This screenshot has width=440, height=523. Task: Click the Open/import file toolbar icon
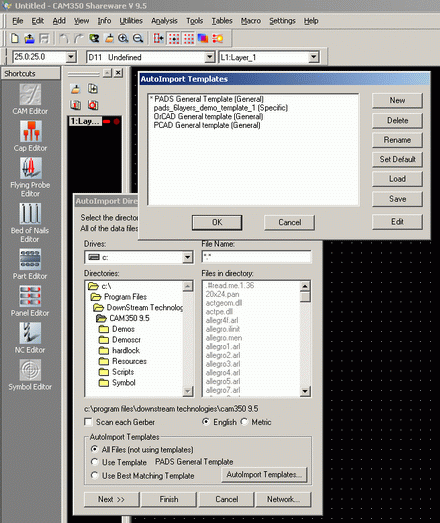click(x=29, y=38)
